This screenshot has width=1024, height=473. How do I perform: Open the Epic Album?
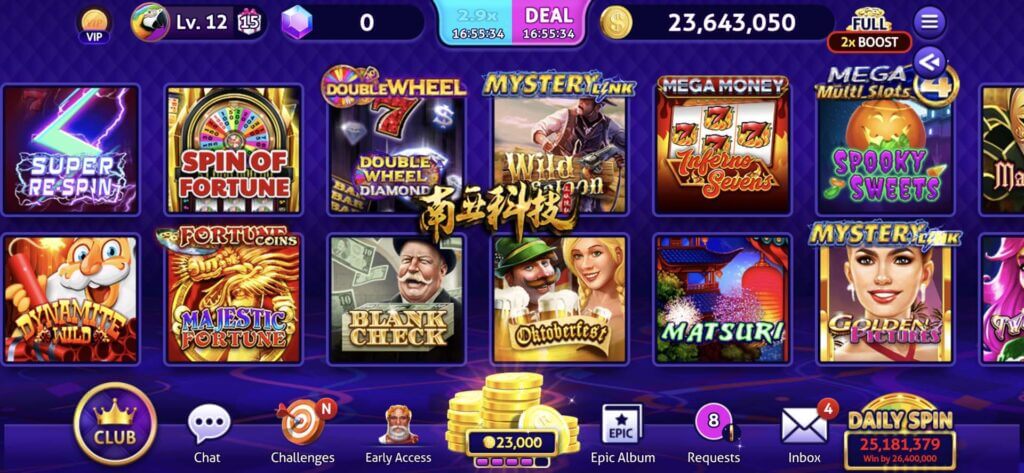click(621, 424)
